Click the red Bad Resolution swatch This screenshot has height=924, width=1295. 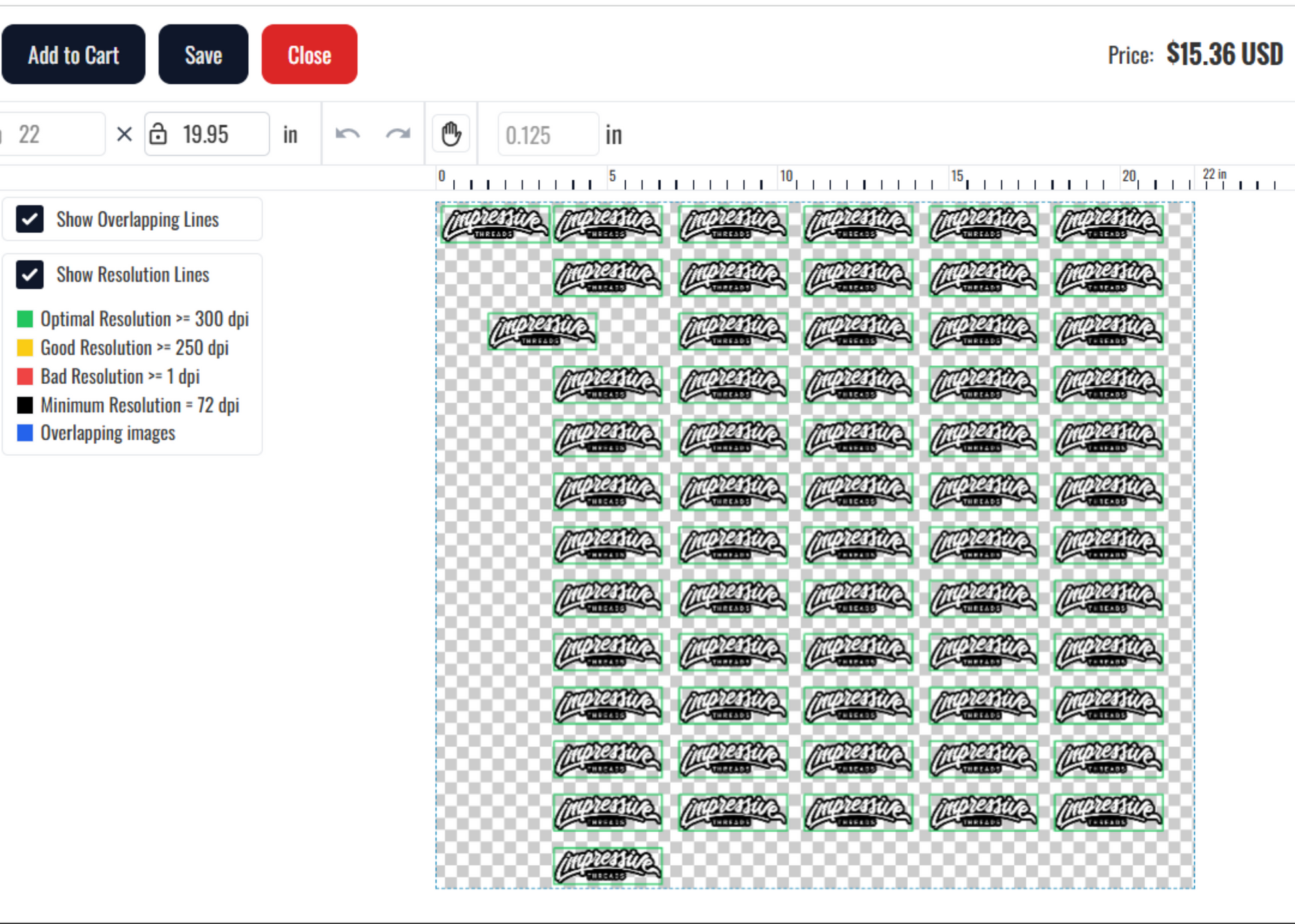point(25,377)
